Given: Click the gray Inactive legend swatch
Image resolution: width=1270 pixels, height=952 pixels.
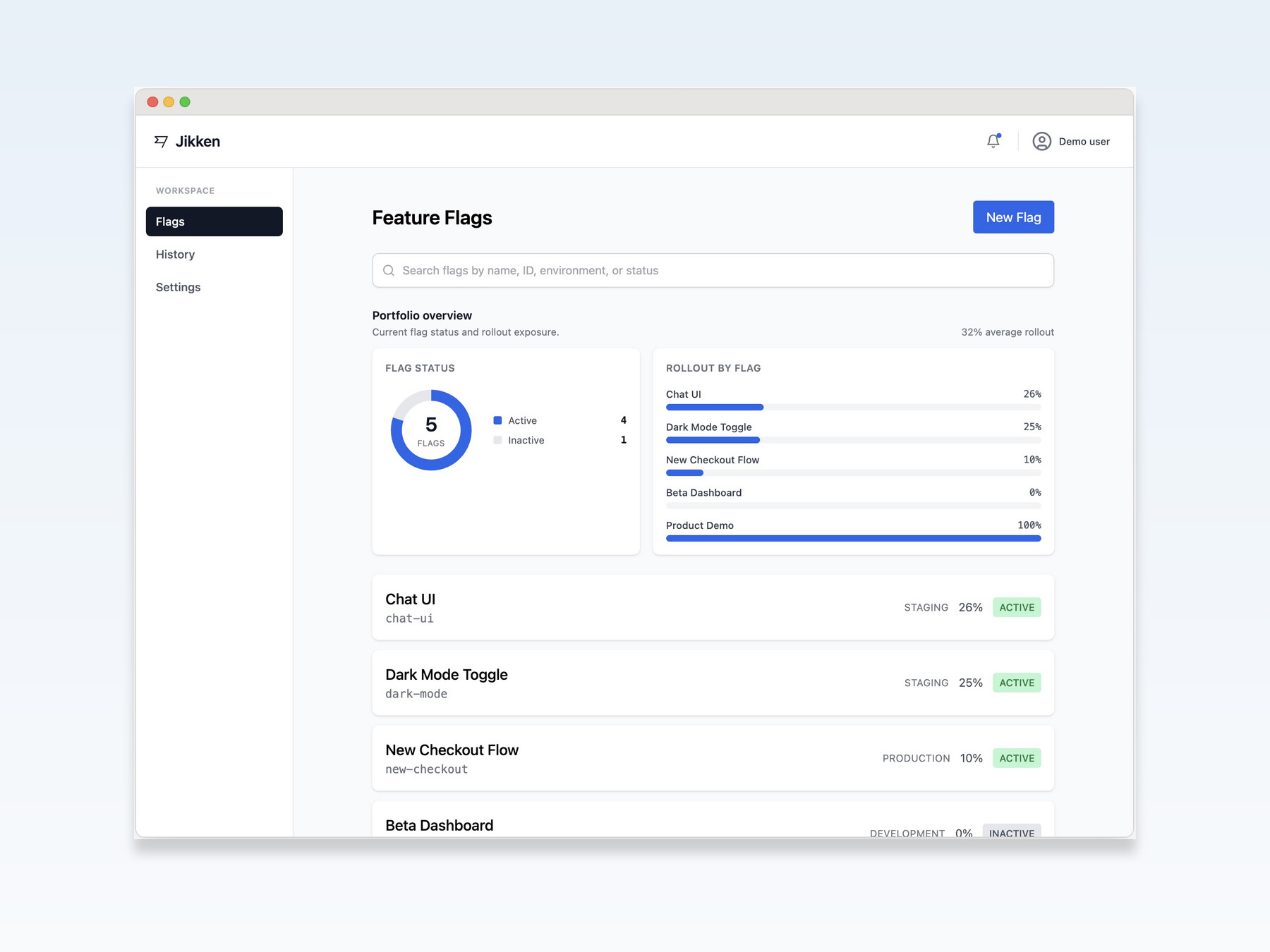Looking at the screenshot, I should pyautogui.click(x=497, y=440).
